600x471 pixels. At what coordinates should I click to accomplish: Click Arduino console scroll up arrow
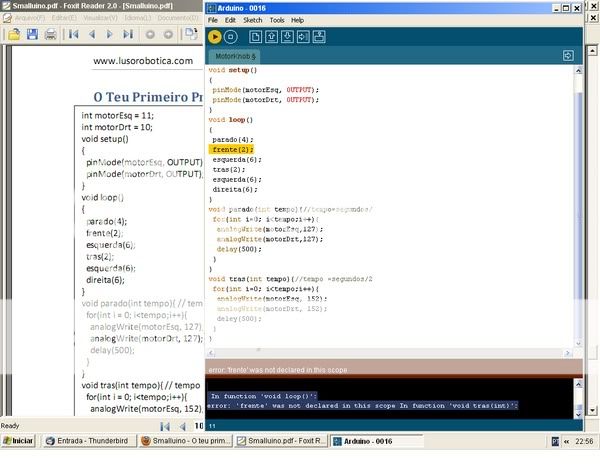pos(578,385)
